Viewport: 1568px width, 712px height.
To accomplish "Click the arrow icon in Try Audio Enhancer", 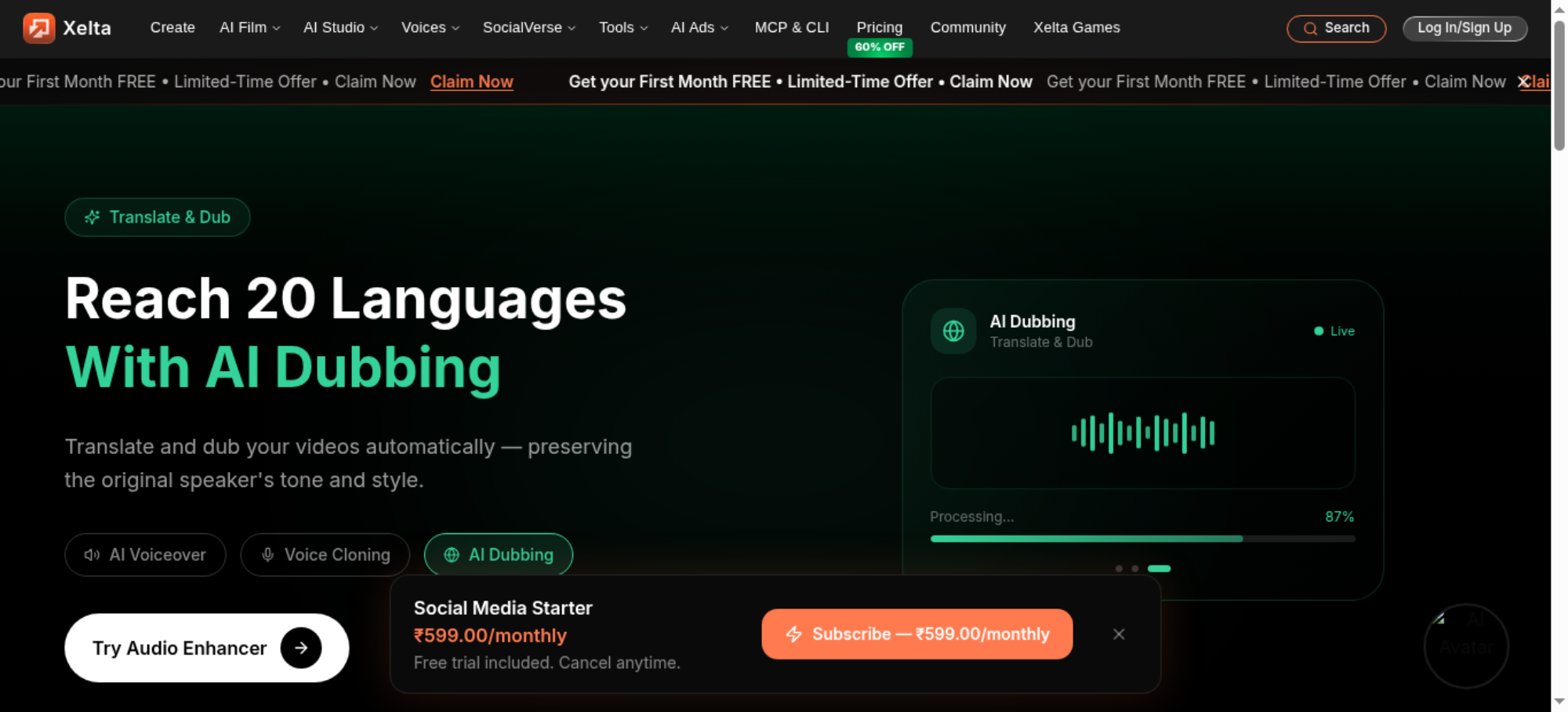I will tap(301, 648).
